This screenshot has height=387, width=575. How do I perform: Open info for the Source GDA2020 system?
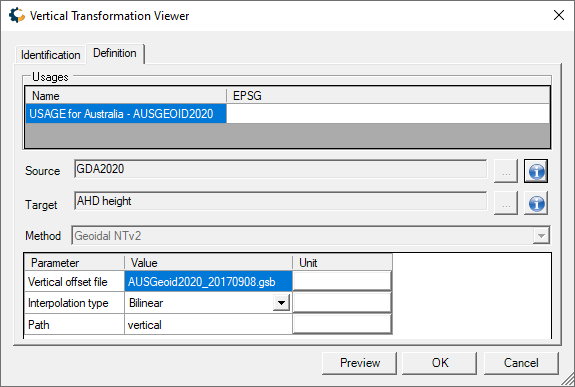(536, 171)
